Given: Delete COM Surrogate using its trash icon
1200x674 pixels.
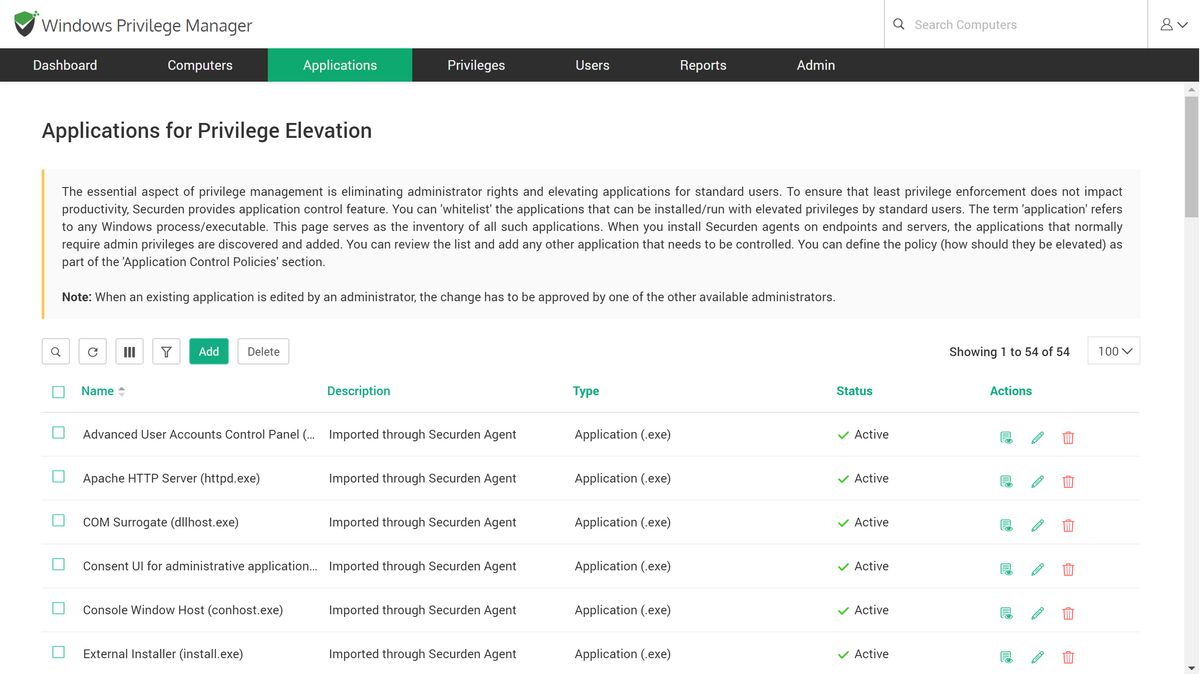Looking at the screenshot, I should 1068,525.
